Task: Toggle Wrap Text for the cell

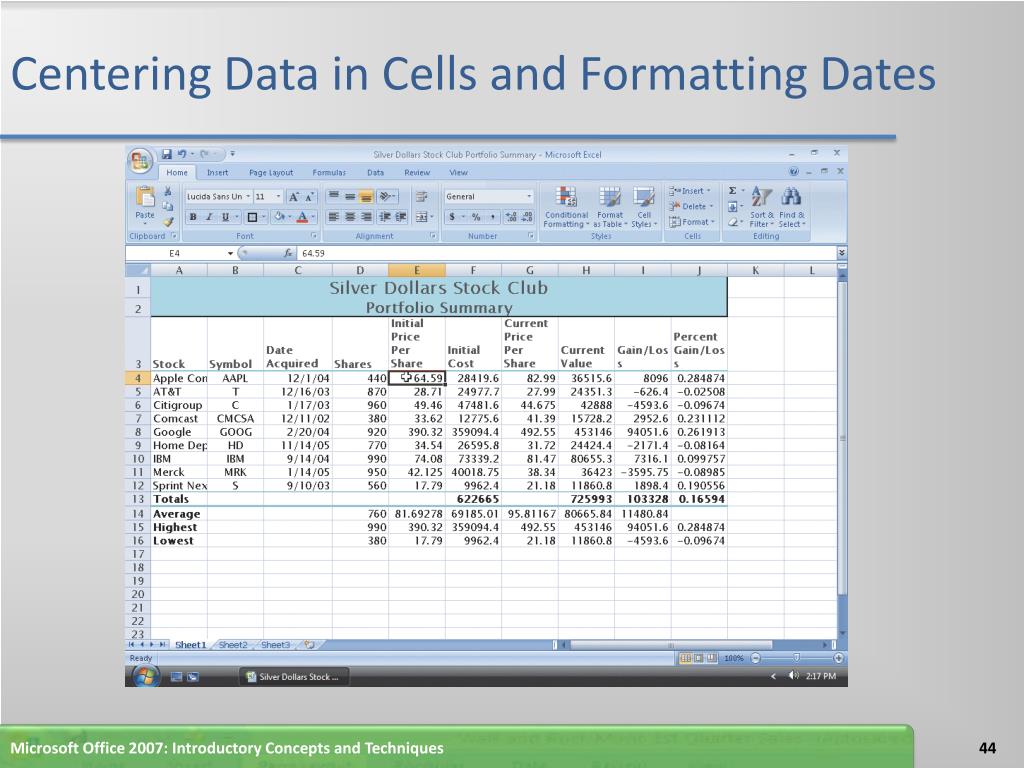Action: (x=421, y=197)
